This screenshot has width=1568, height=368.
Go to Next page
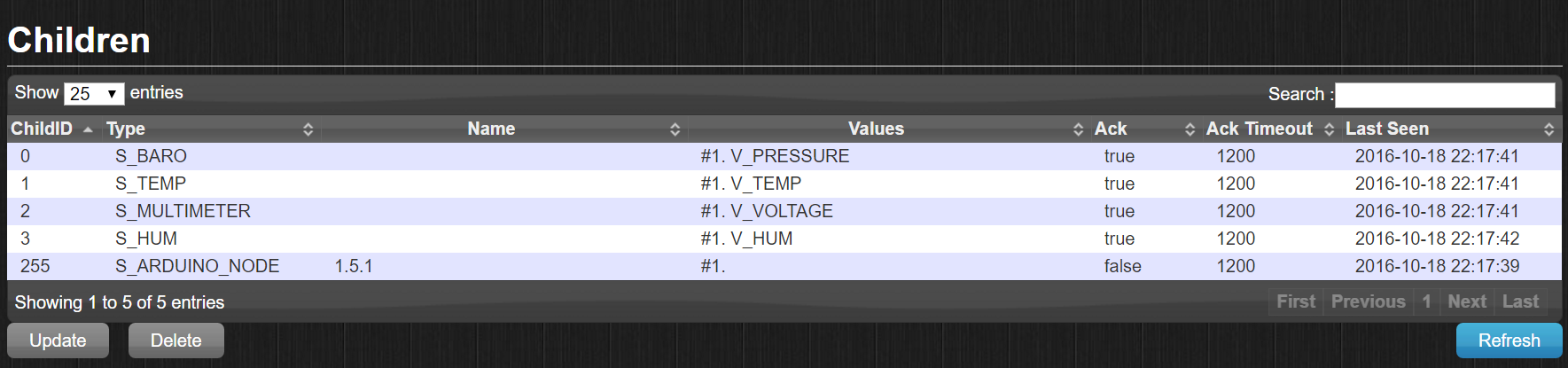(x=1467, y=301)
